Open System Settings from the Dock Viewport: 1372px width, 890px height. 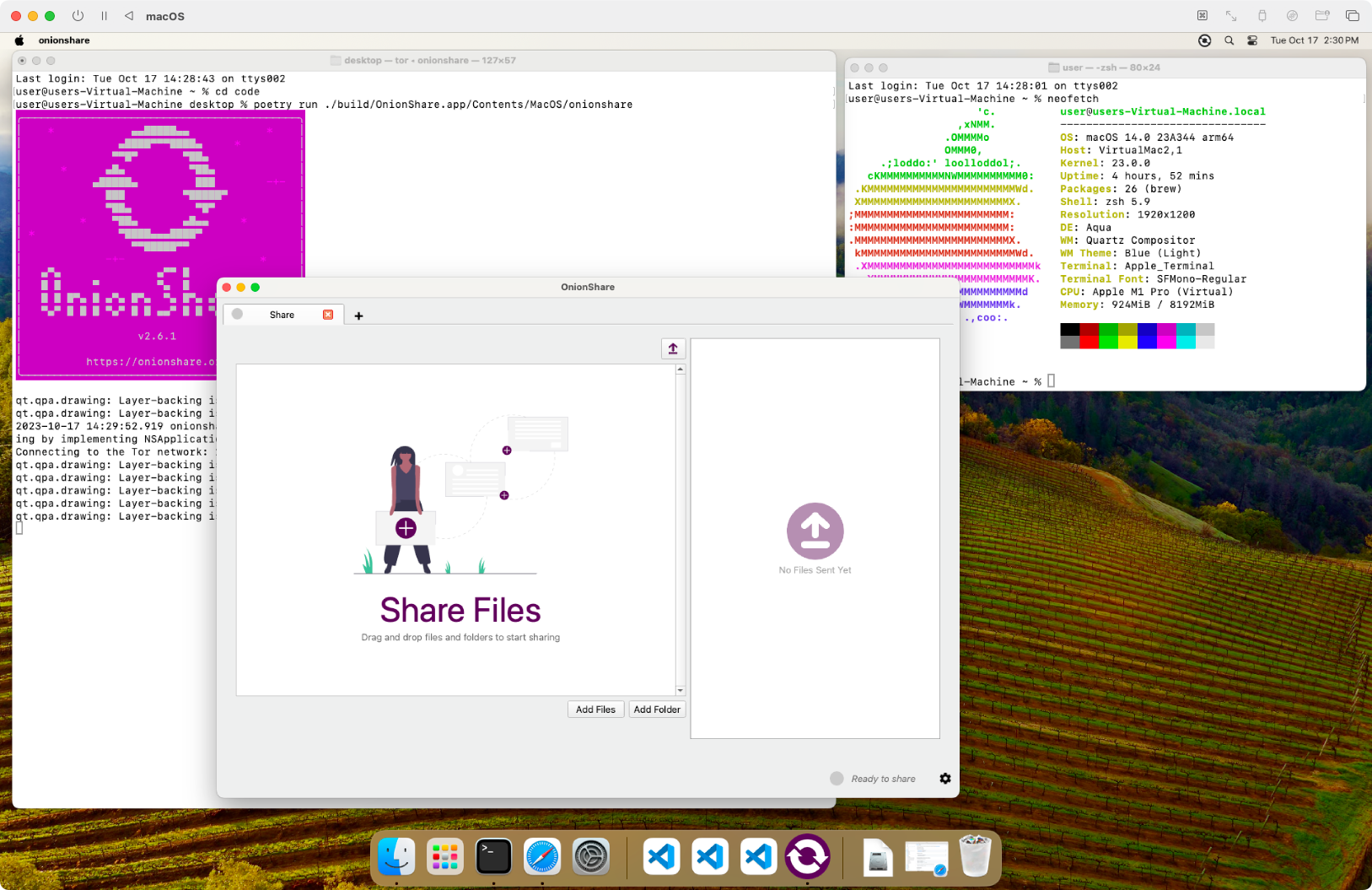591,856
